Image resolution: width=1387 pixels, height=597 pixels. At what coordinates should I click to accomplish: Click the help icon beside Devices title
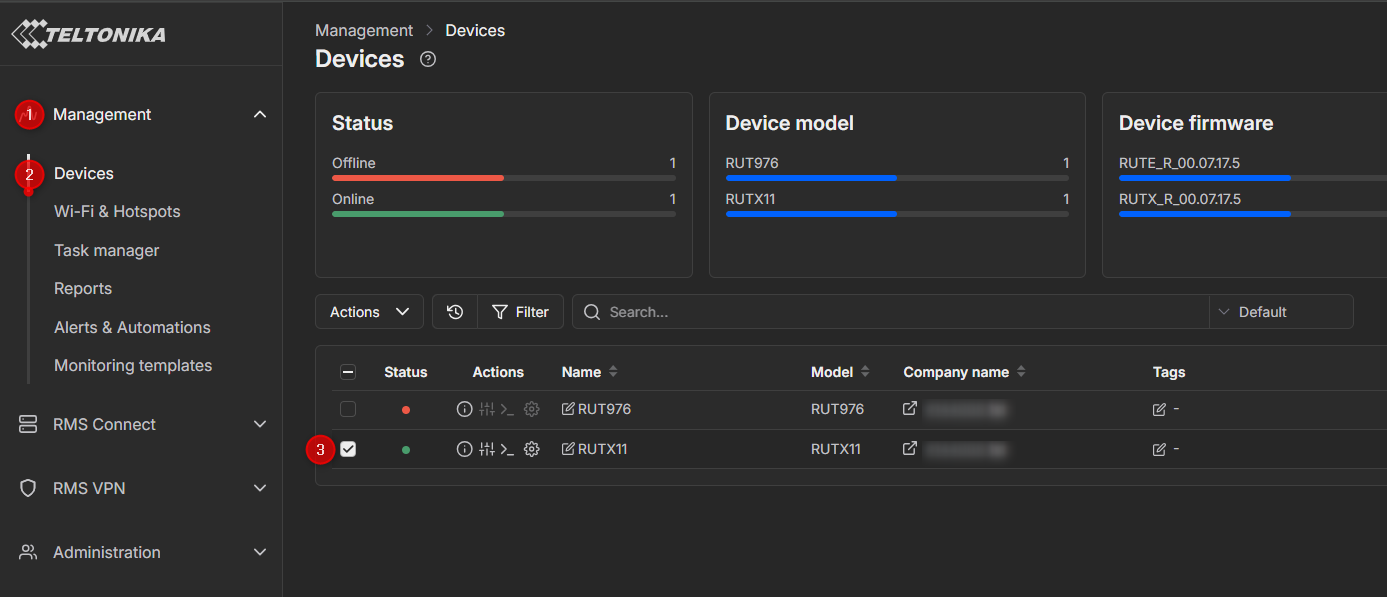pos(428,59)
